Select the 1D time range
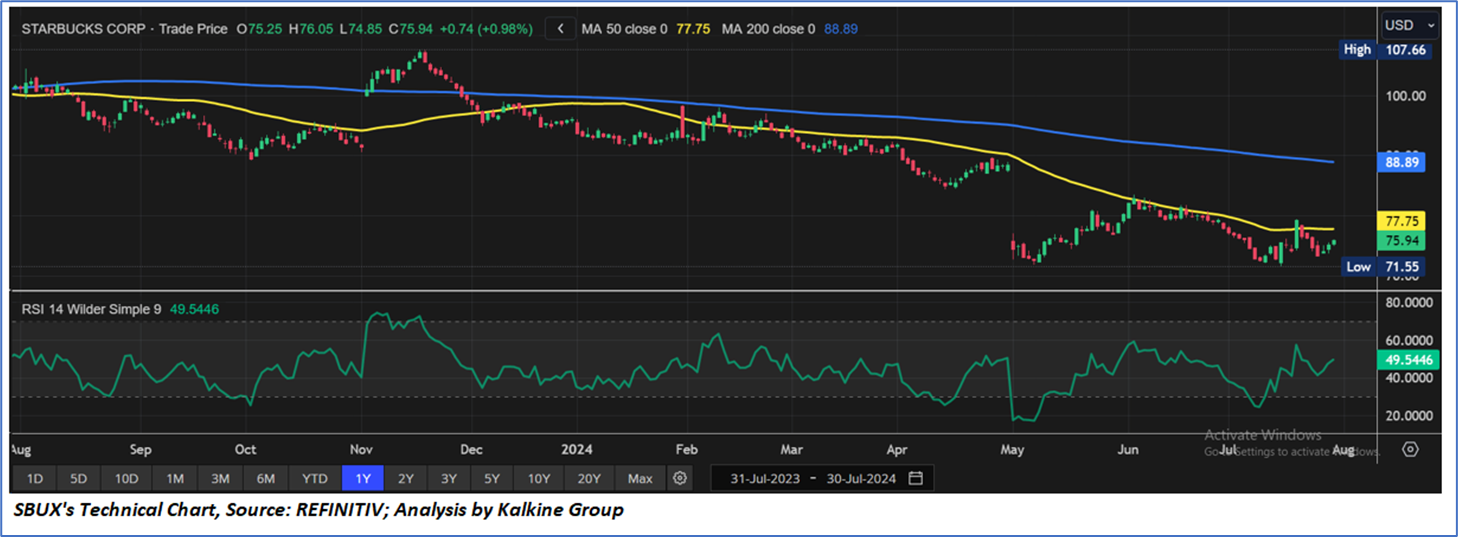The height and width of the screenshot is (537, 1458). coord(34,478)
